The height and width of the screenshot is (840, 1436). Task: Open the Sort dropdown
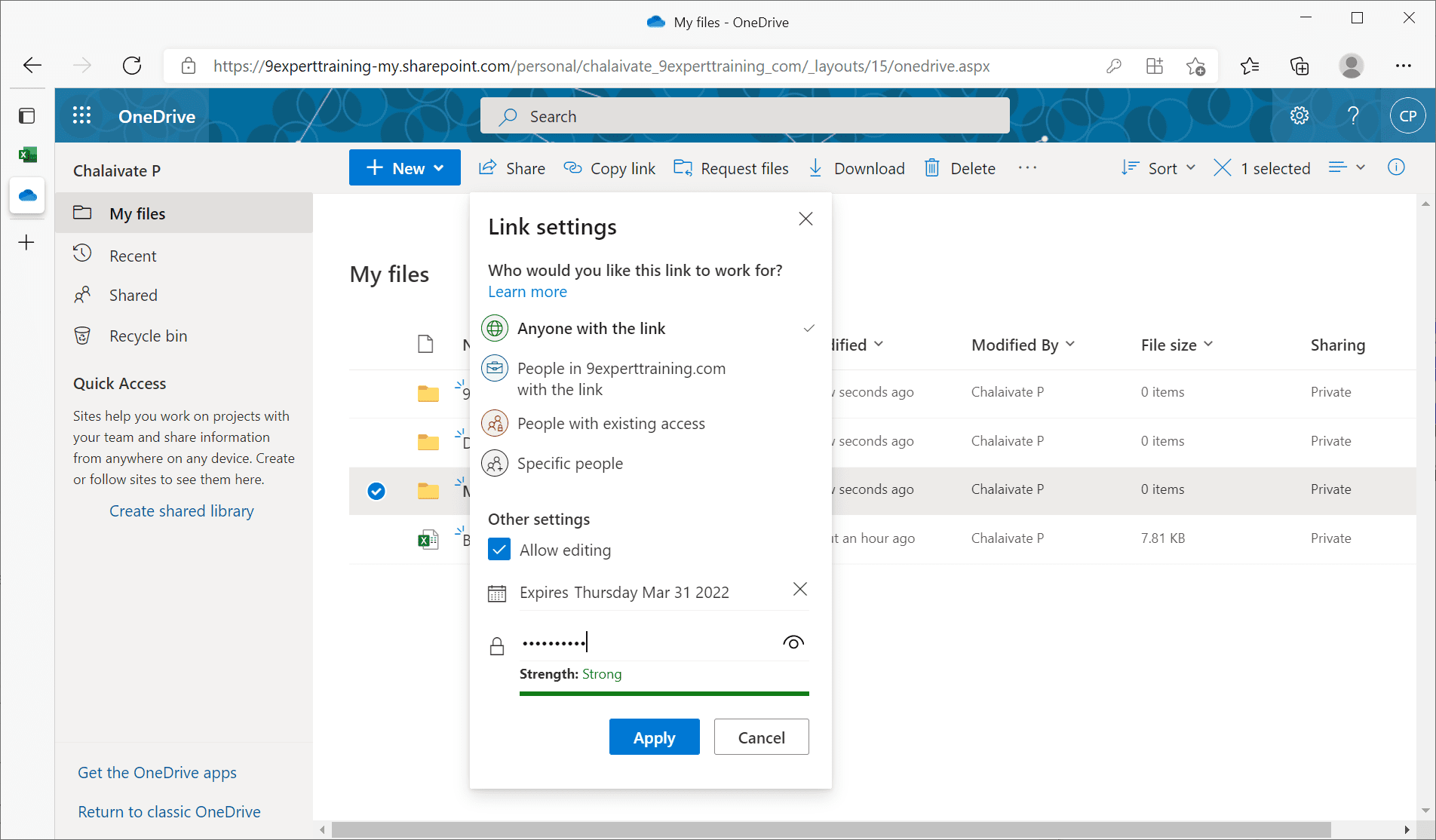[1159, 167]
